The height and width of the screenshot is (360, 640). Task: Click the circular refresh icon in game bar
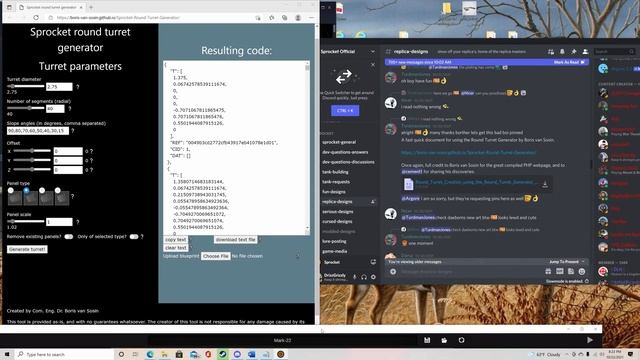[461, 340]
